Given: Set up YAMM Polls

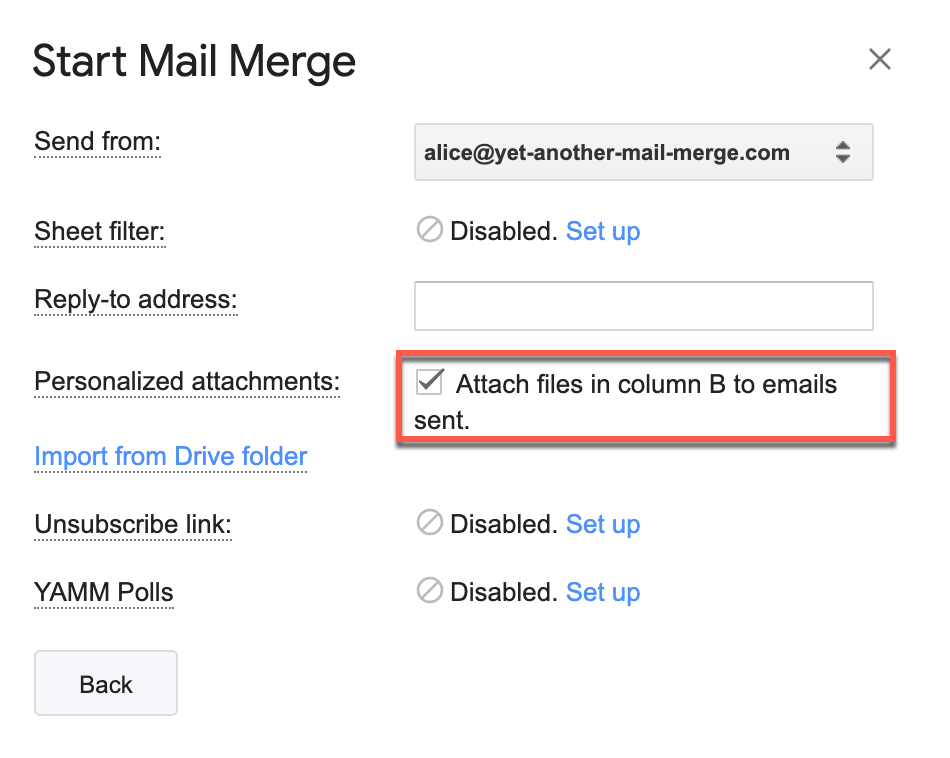Looking at the screenshot, I should (603, 591).
